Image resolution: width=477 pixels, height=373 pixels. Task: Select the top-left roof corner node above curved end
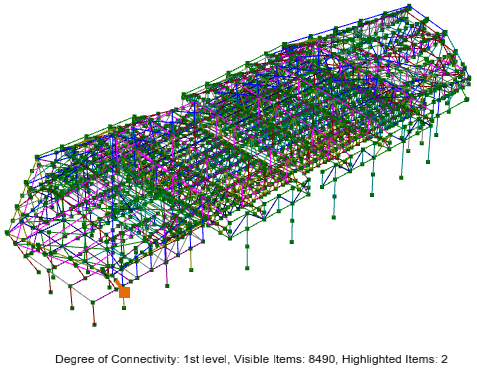pos(37,157)
